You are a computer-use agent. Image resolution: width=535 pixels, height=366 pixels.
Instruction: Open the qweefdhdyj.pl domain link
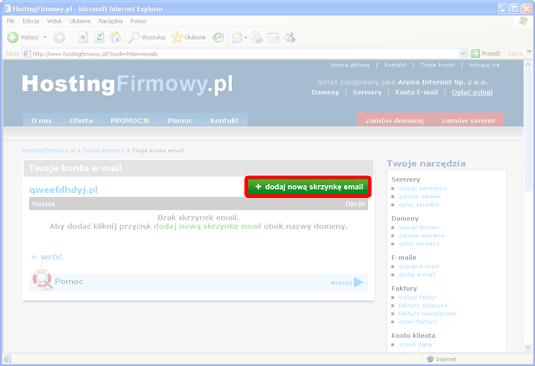point(63,190)
